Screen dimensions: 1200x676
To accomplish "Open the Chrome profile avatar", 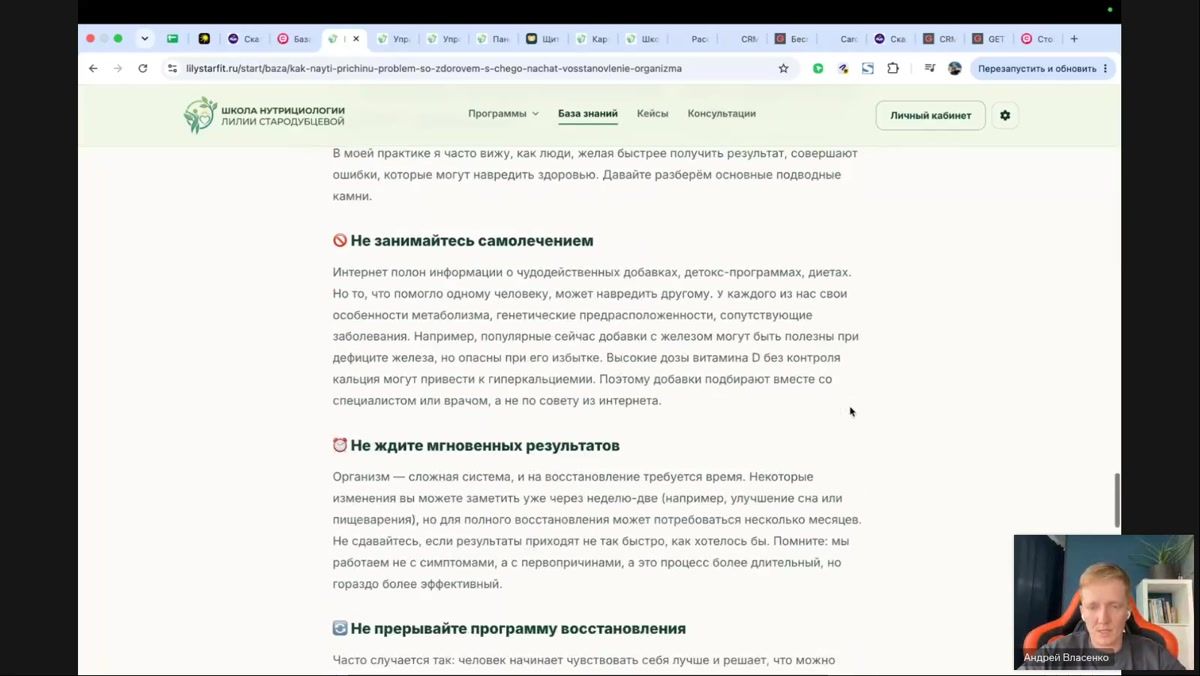I will [x=955, y=68].
